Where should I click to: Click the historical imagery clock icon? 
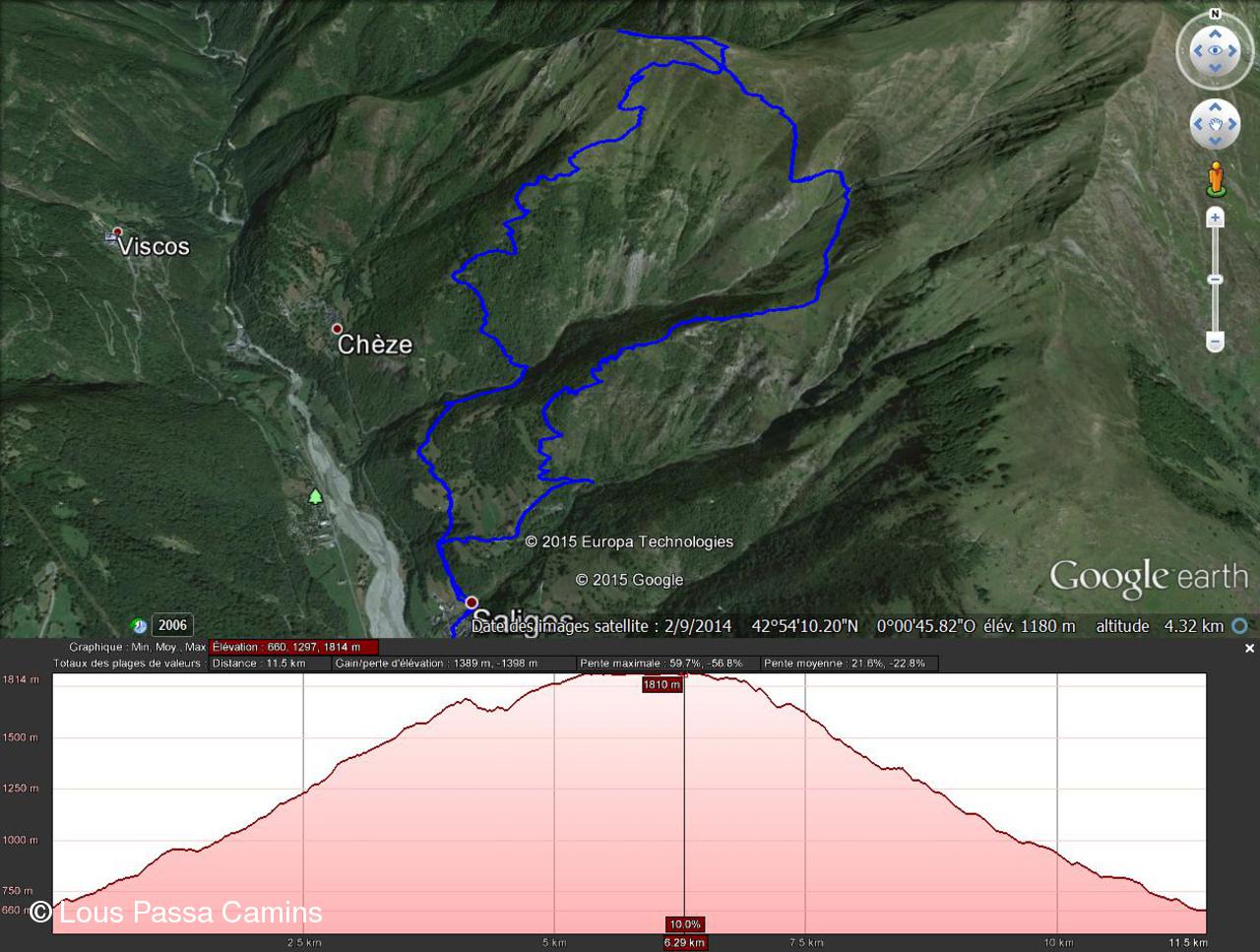pyautogui.click(x=139, y=626)
